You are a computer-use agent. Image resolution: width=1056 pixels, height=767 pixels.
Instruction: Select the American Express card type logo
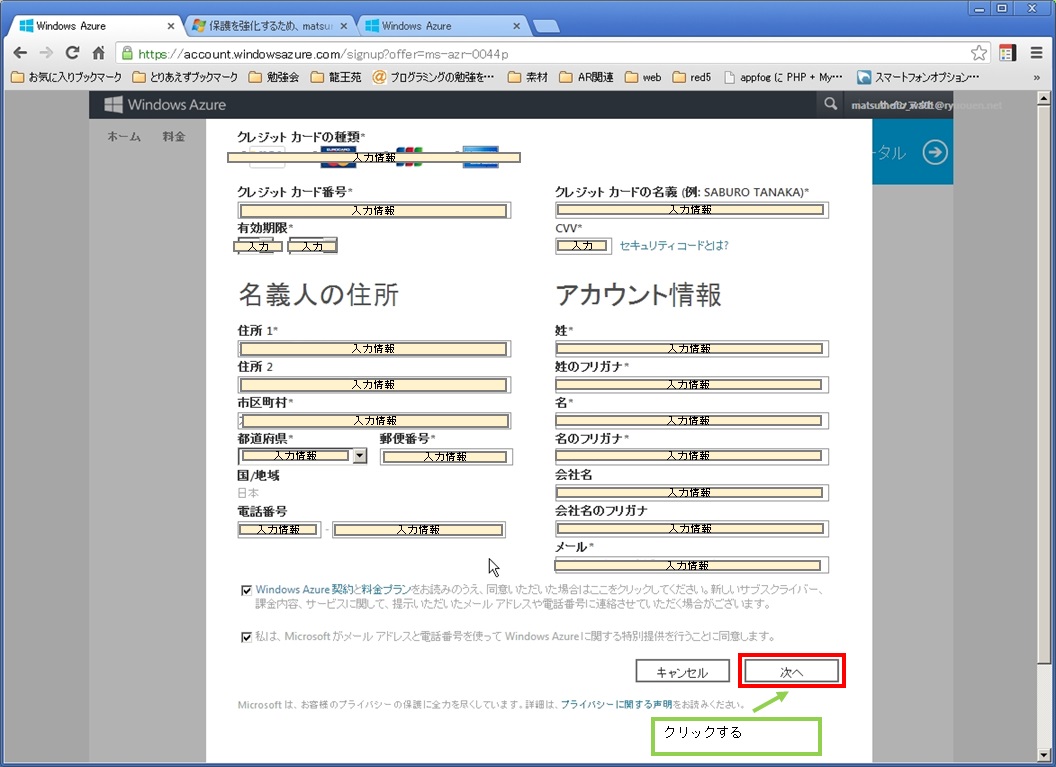tap(480, 157)
